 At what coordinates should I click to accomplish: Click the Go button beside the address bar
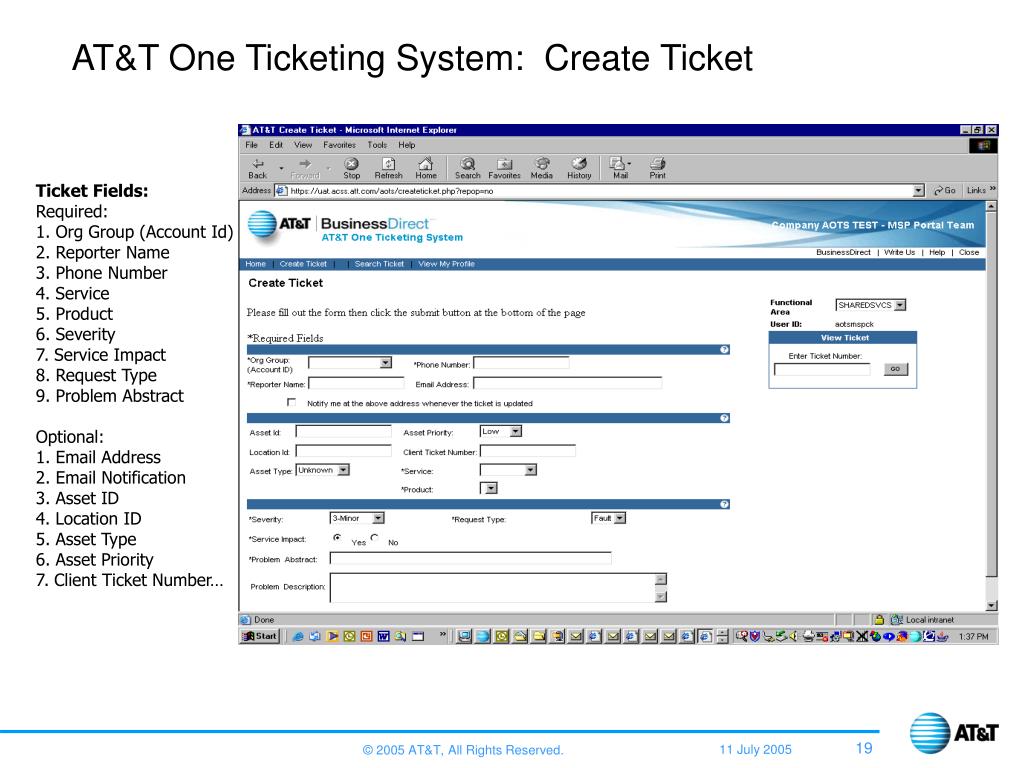[944, 191]
